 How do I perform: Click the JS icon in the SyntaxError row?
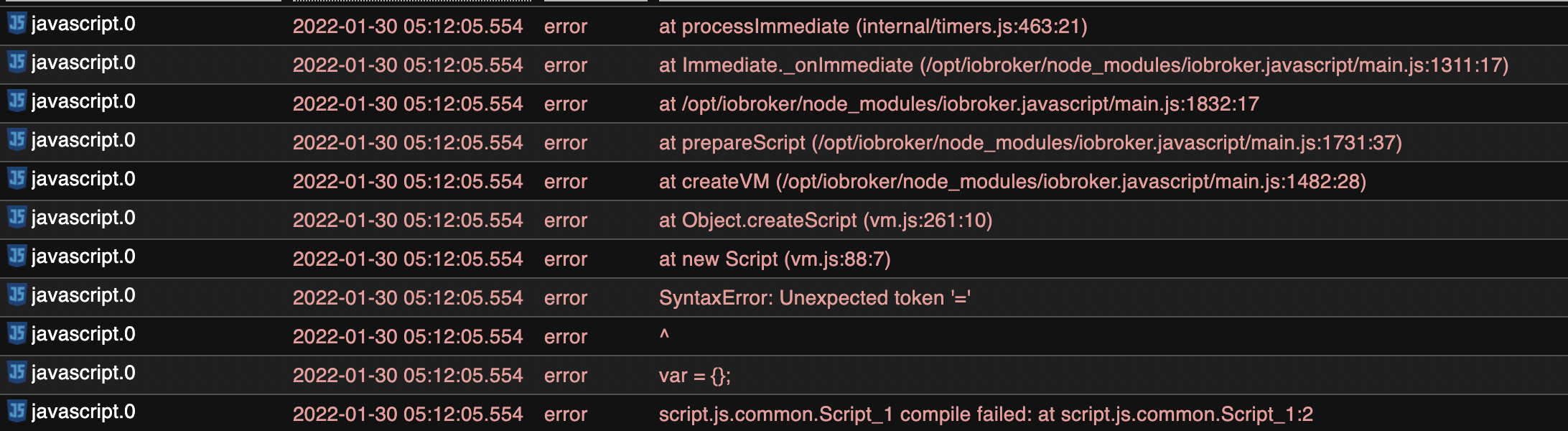pos(17,295)
